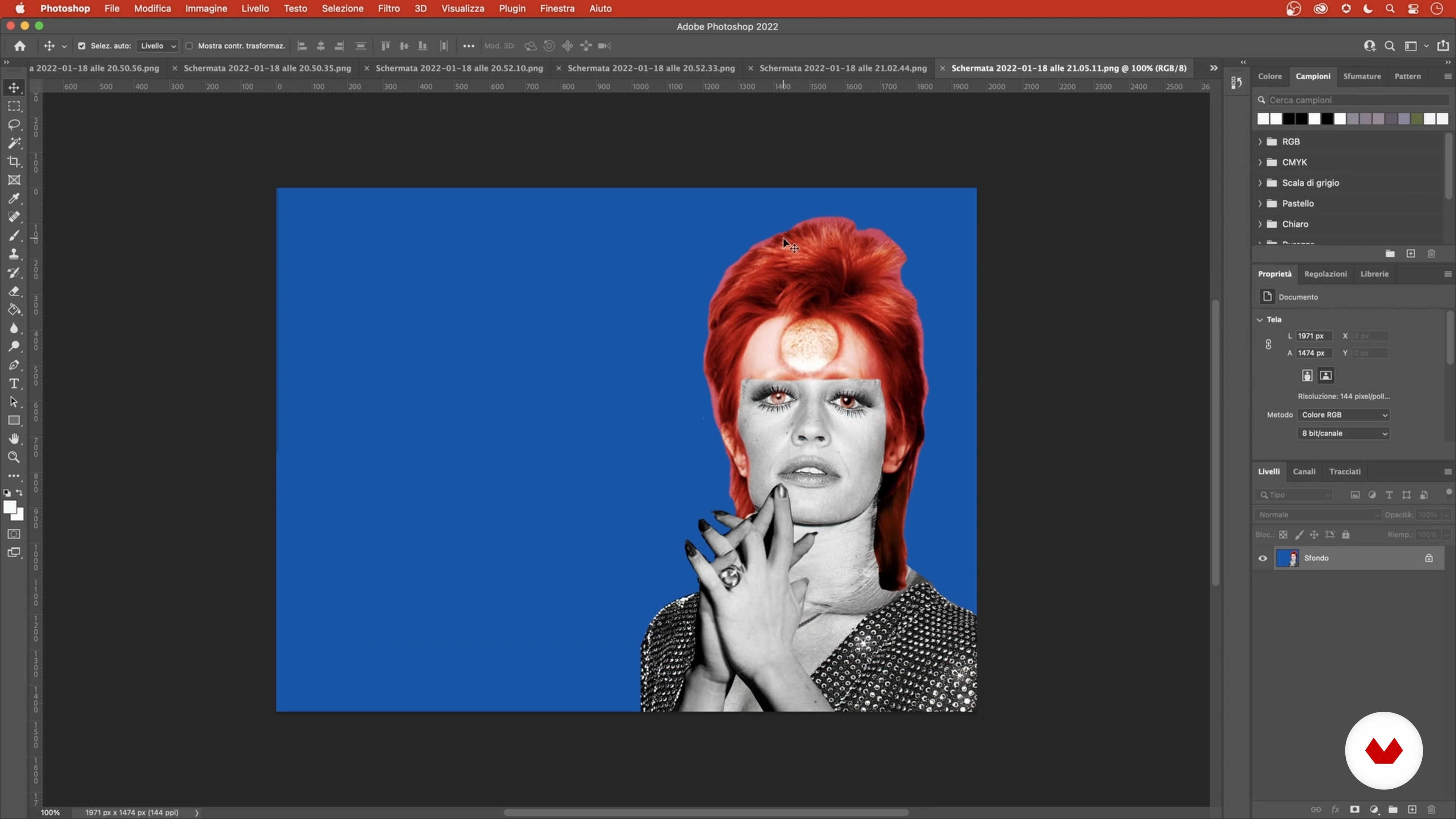The image size is (1456, 819).
Task: Hide the Sfondo layer visibility eye
Action: click(x=1263, y=558)
